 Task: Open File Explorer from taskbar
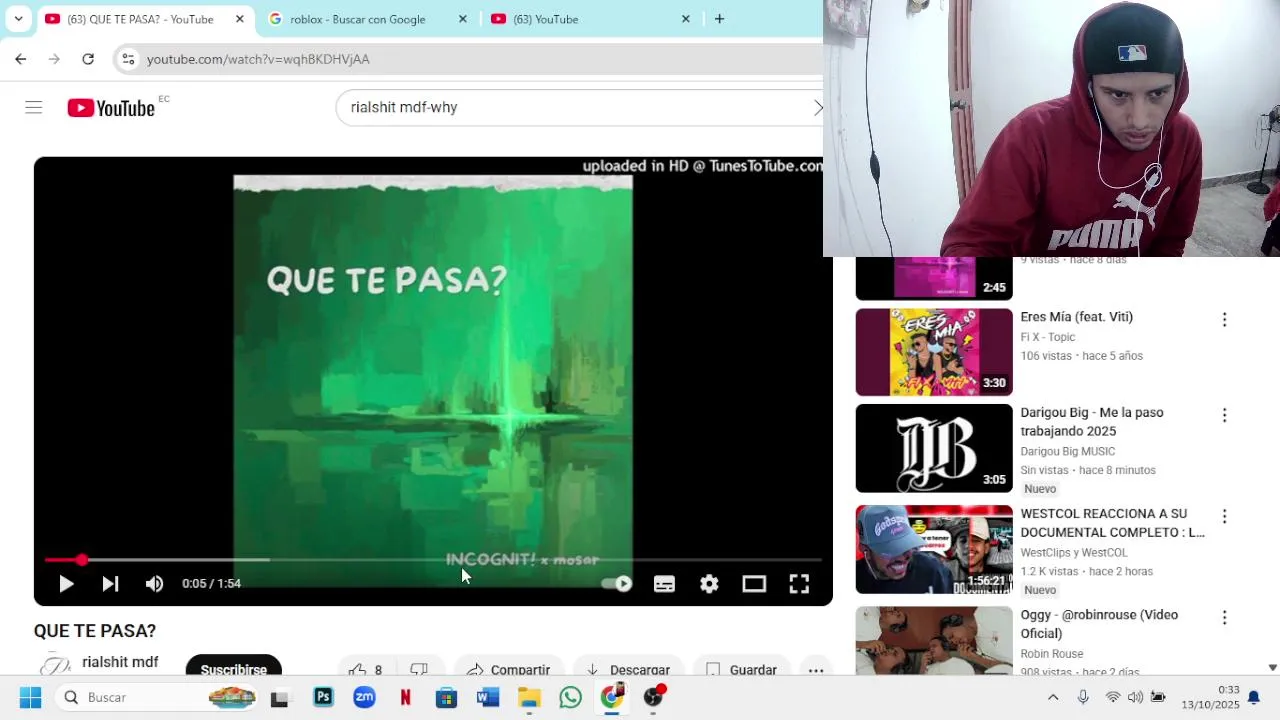point(529,697)
